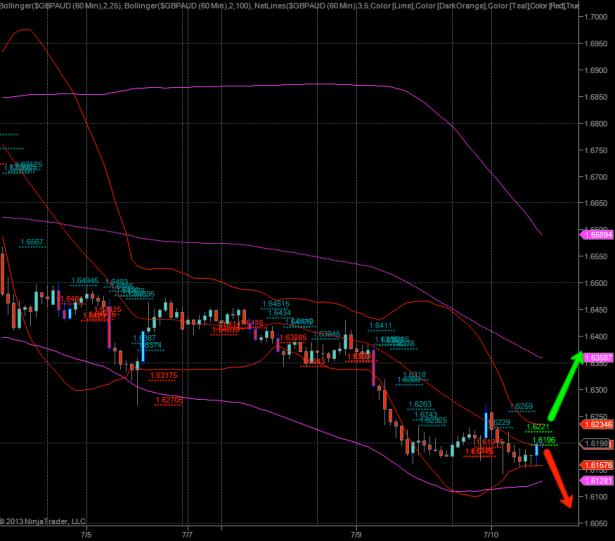Select the magenta 1.63587 price marker
This screenshot has width=615, height=541.
point(596,357)
